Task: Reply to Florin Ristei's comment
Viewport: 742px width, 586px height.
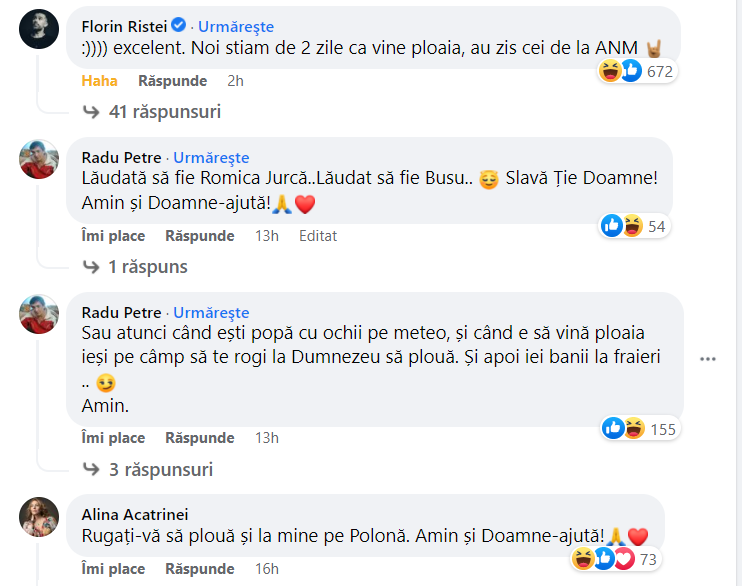Action: 172,81
